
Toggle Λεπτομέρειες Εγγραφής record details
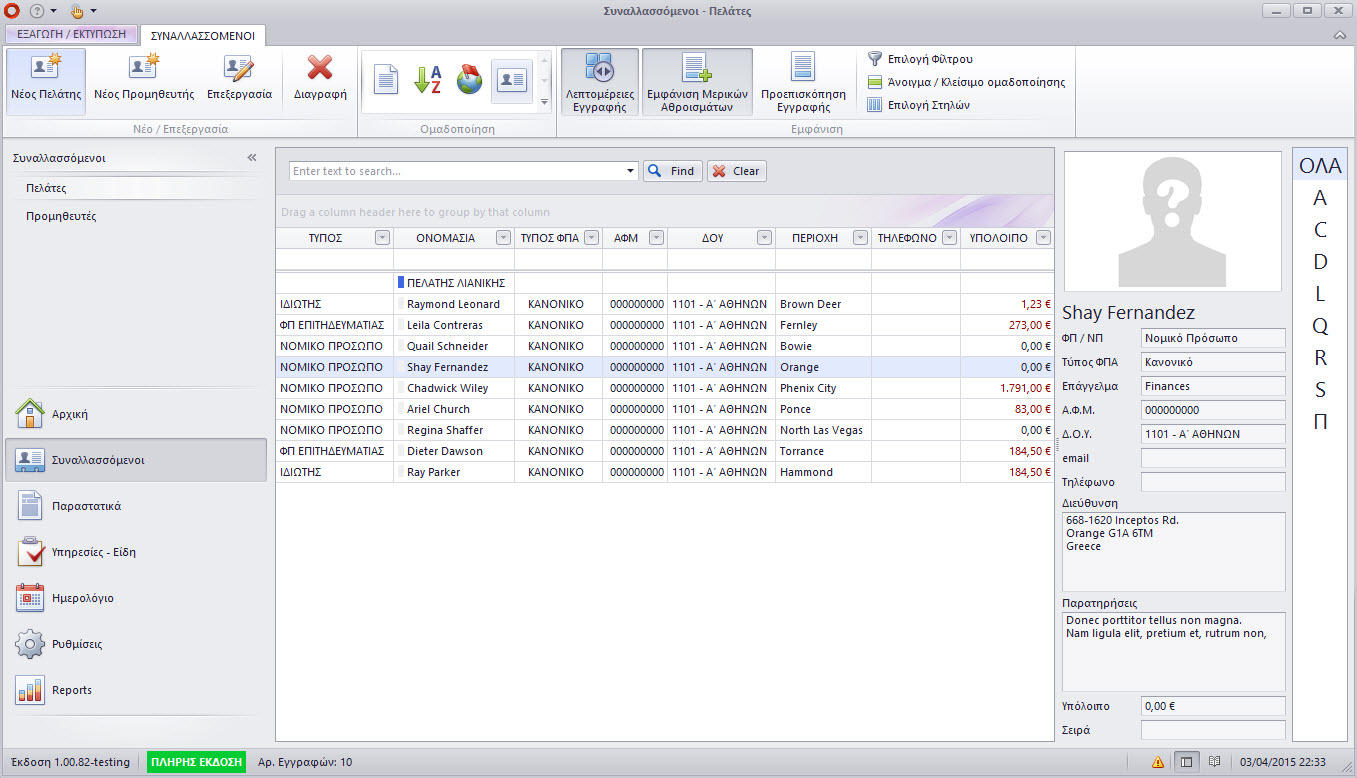click(600, 81)
